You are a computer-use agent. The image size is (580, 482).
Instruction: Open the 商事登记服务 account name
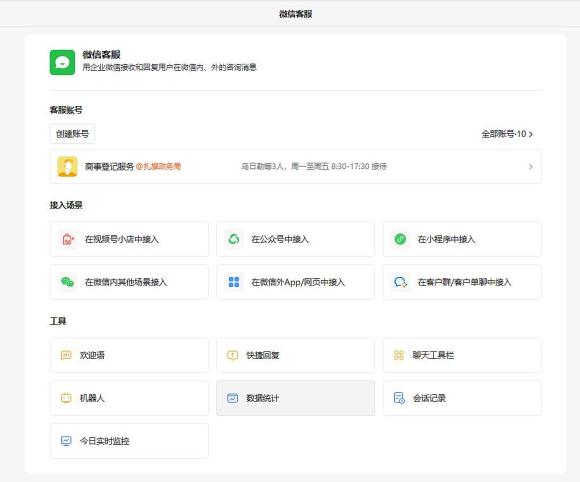click(109, 166)
